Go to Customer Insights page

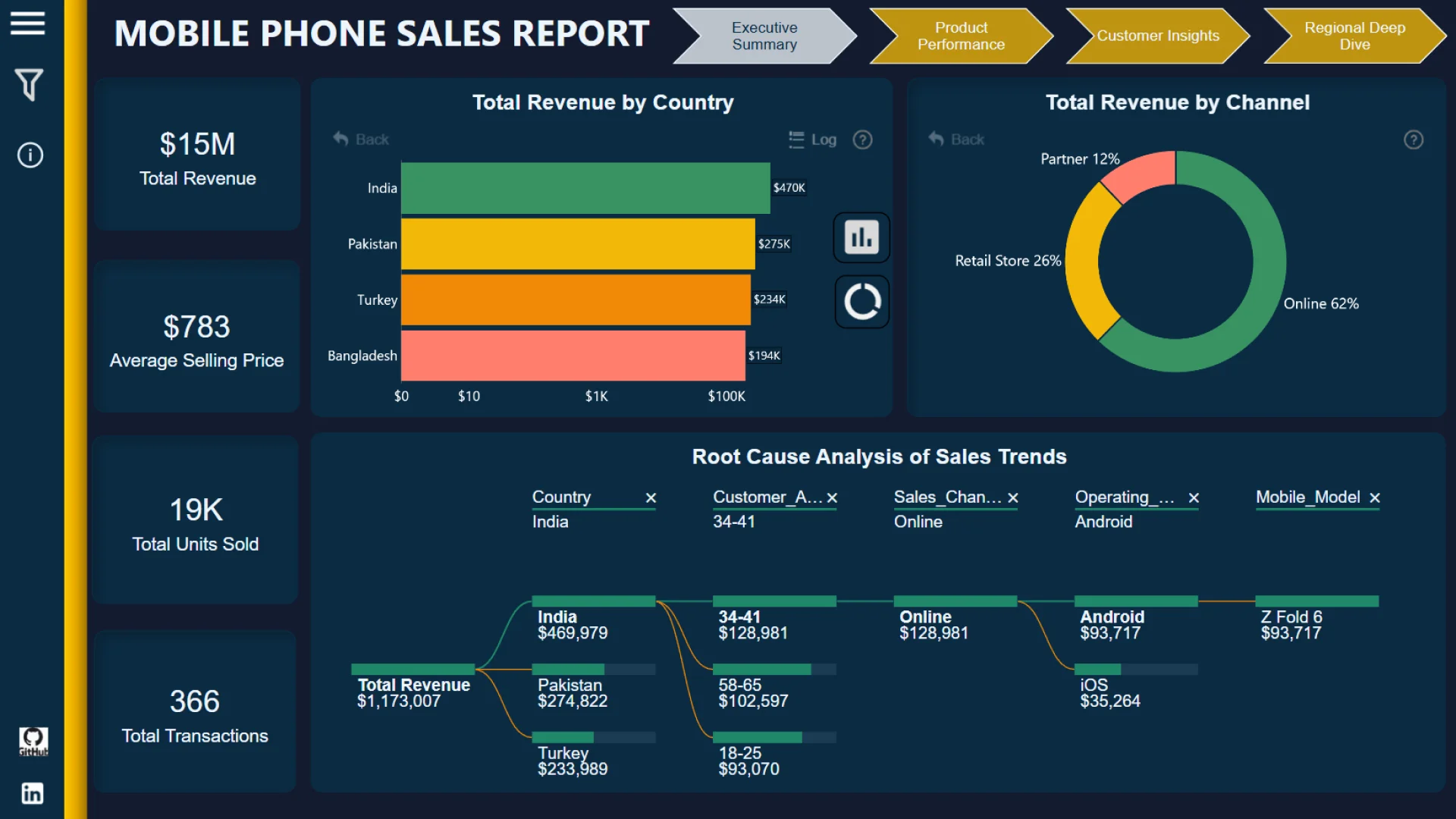click(1157, 36)
